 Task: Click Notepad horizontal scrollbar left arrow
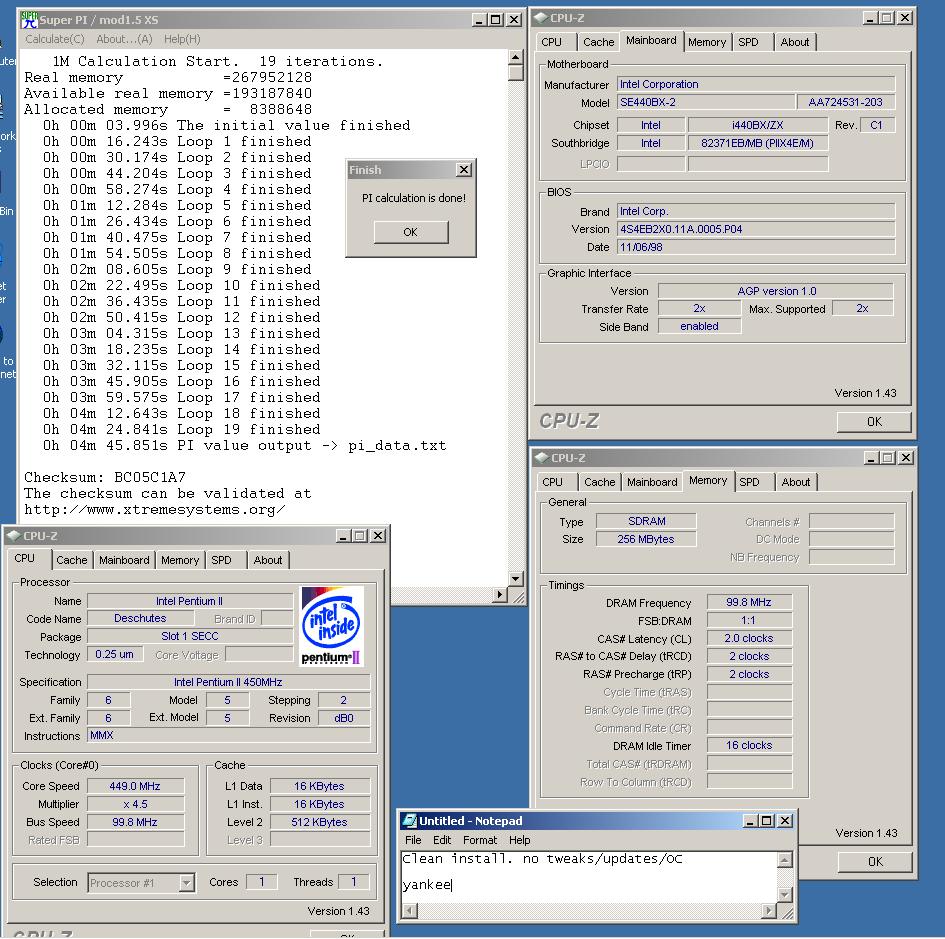[410, 911]
